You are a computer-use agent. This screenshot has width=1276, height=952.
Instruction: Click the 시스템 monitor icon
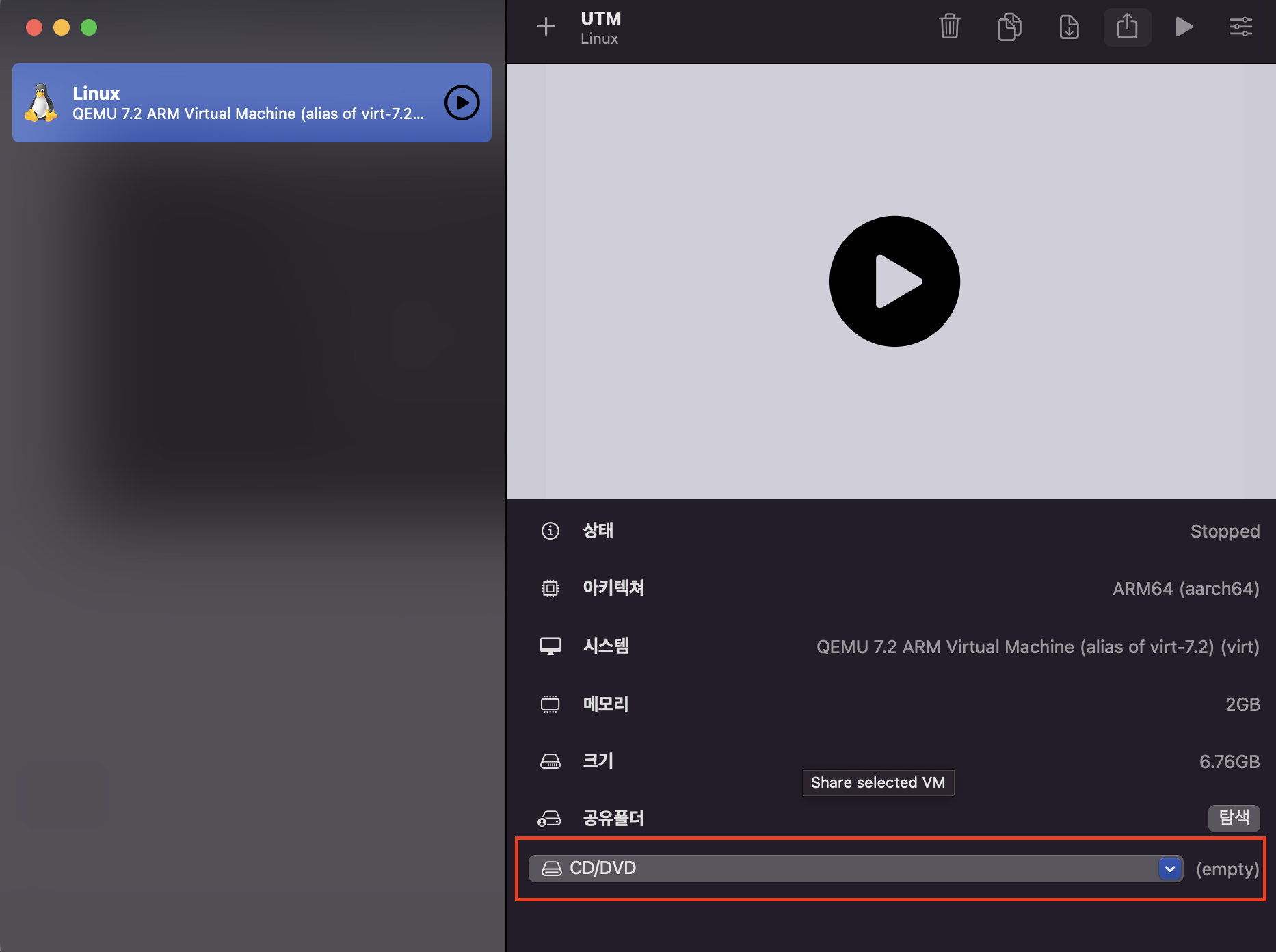[550, 646]
